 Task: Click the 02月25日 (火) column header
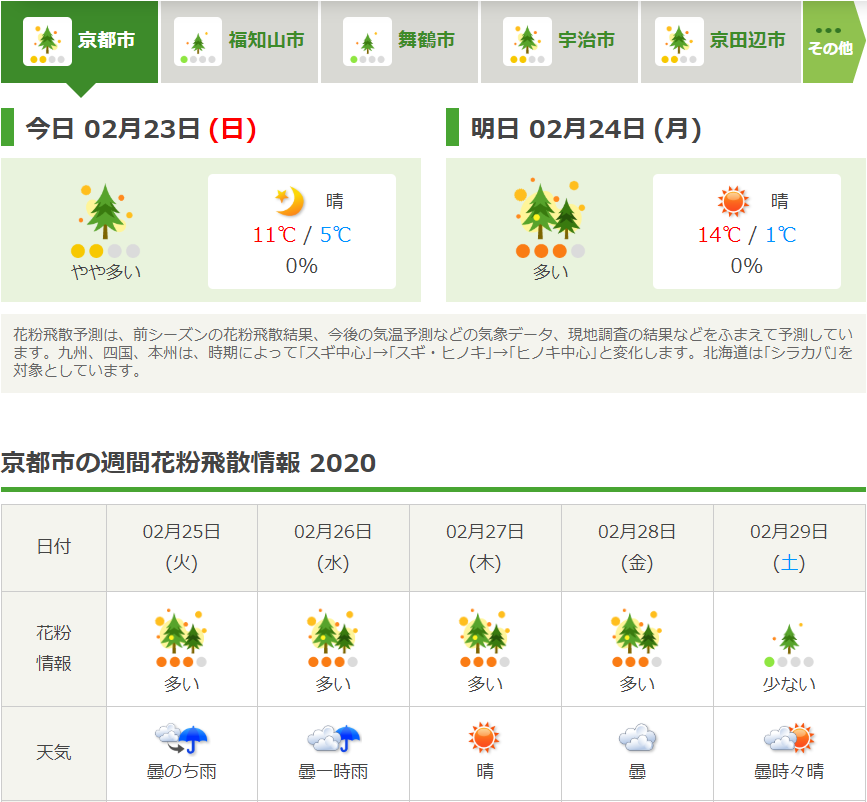[x=181, y=548]
